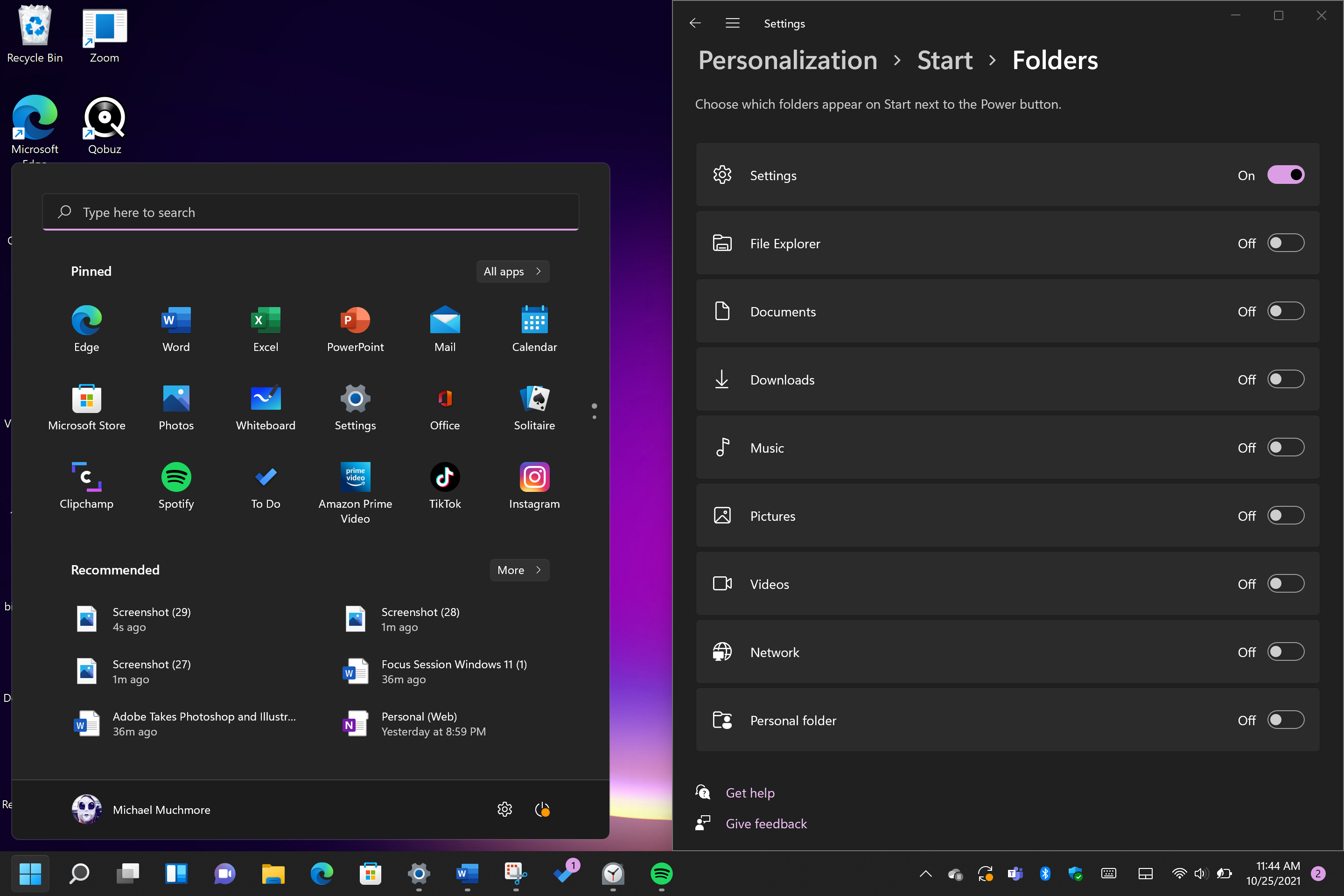The image size is (1344, 896).
Task: Click the search input field in Start
Action: point(310,211)
